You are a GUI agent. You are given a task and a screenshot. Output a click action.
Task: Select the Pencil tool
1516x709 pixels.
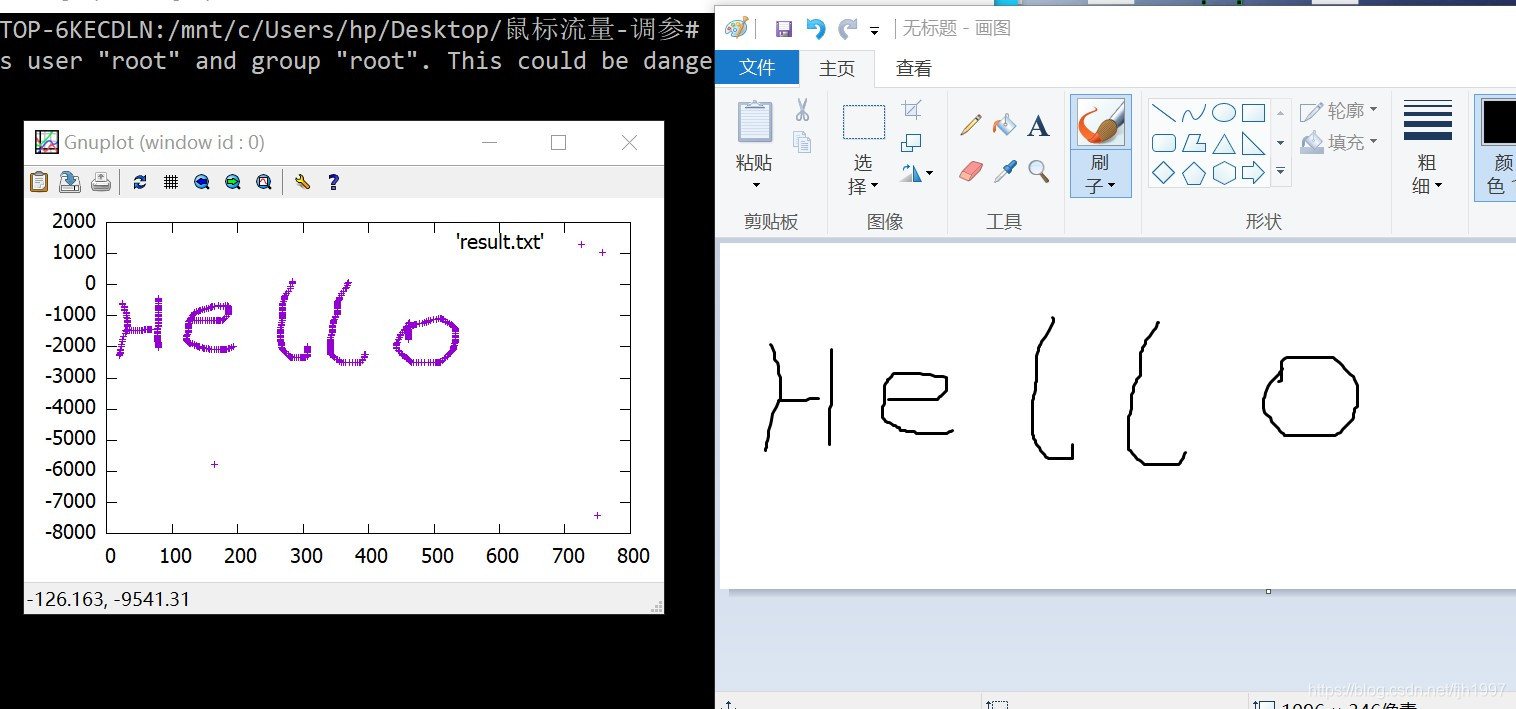971,125
